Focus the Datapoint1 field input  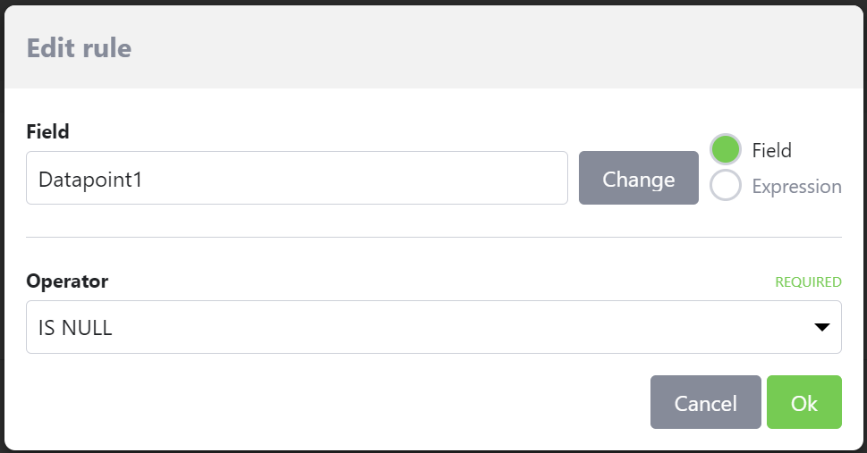point(296,178)
